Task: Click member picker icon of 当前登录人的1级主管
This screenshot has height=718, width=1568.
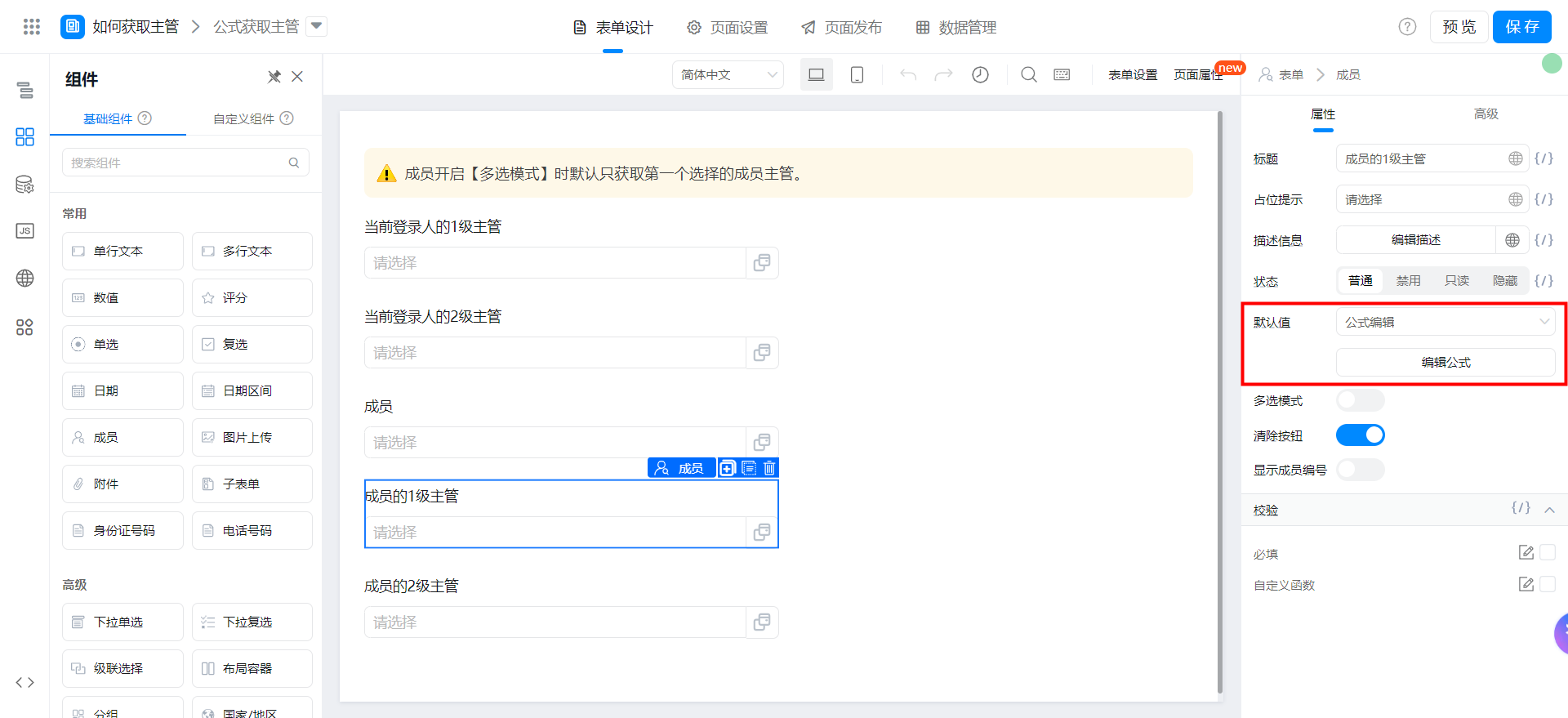Action: (x=762, y=263)
